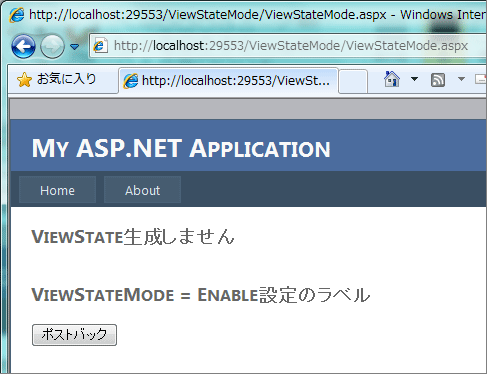Click the IE icon on the tab
The width and height of the screenshot is (487, 374).
pyautogui.click(x=130, y=81)
